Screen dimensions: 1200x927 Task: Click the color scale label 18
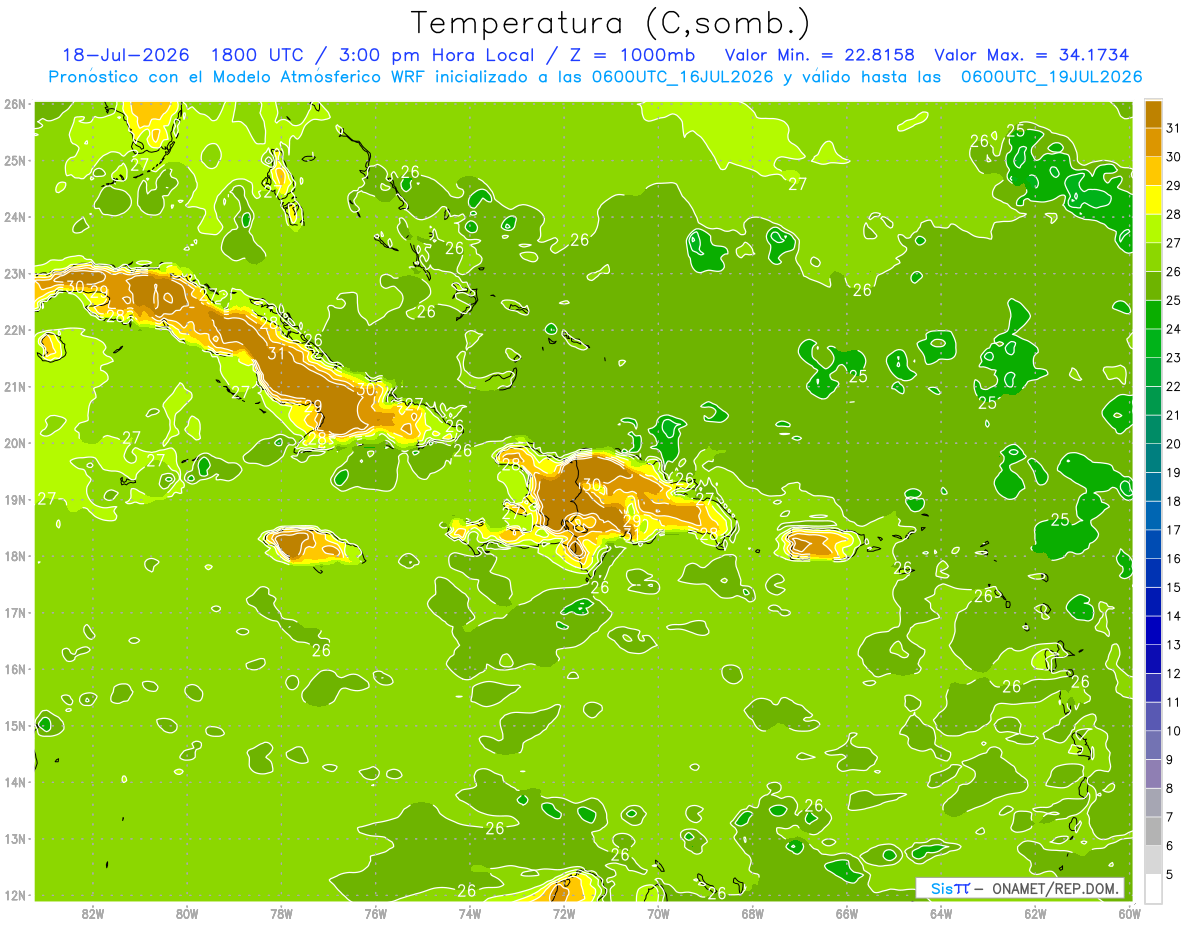1174,501
